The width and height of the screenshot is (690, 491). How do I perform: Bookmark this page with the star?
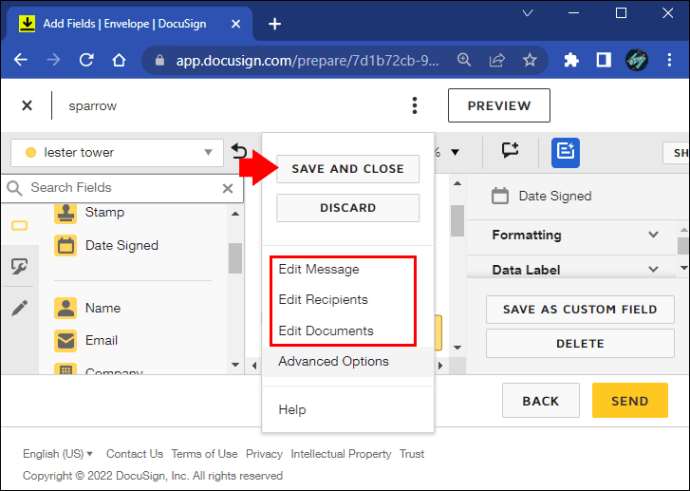click(x=529, y=59)
